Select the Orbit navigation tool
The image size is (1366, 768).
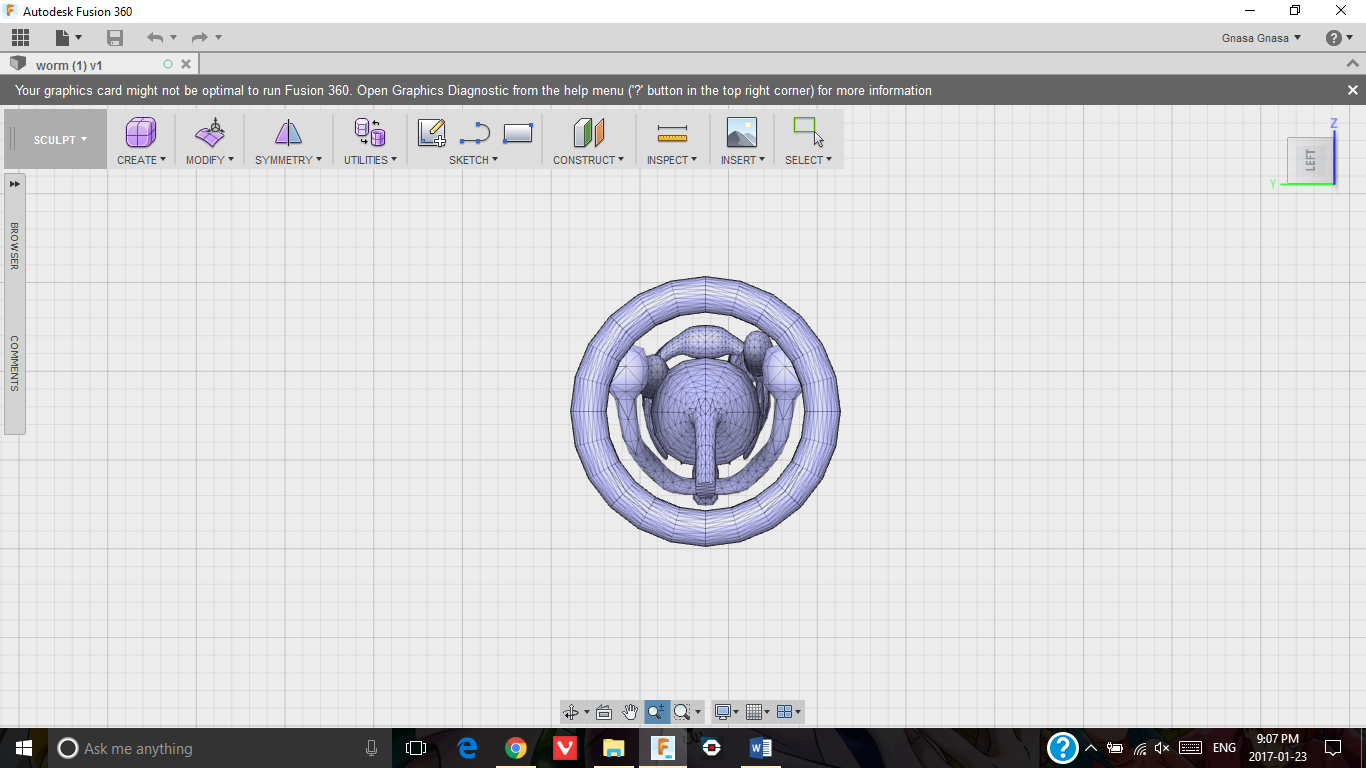pyautogui.click(x=571, y=712)
